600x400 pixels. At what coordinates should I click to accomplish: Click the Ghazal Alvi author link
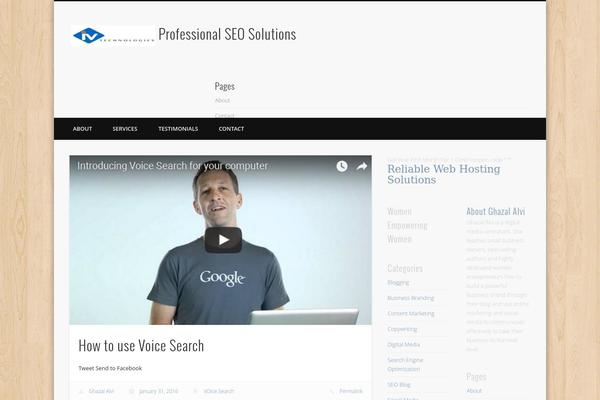(x=101, y=391)
